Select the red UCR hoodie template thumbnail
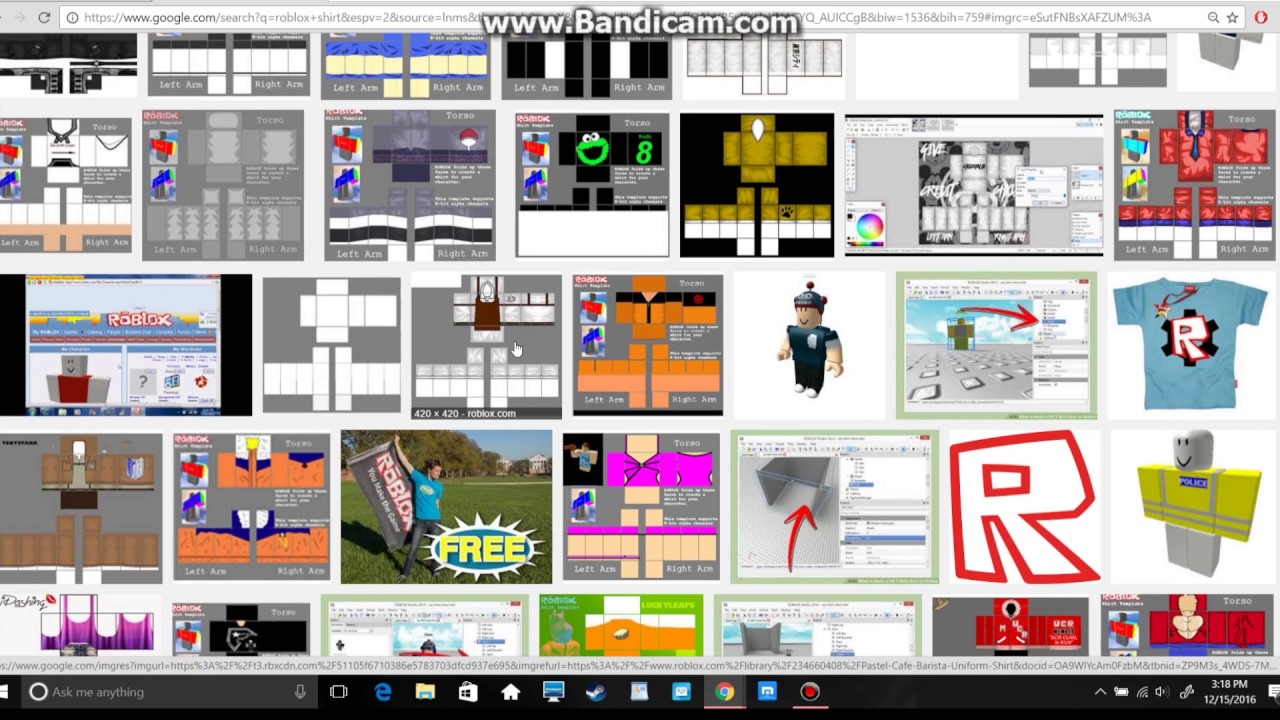 1010,626
